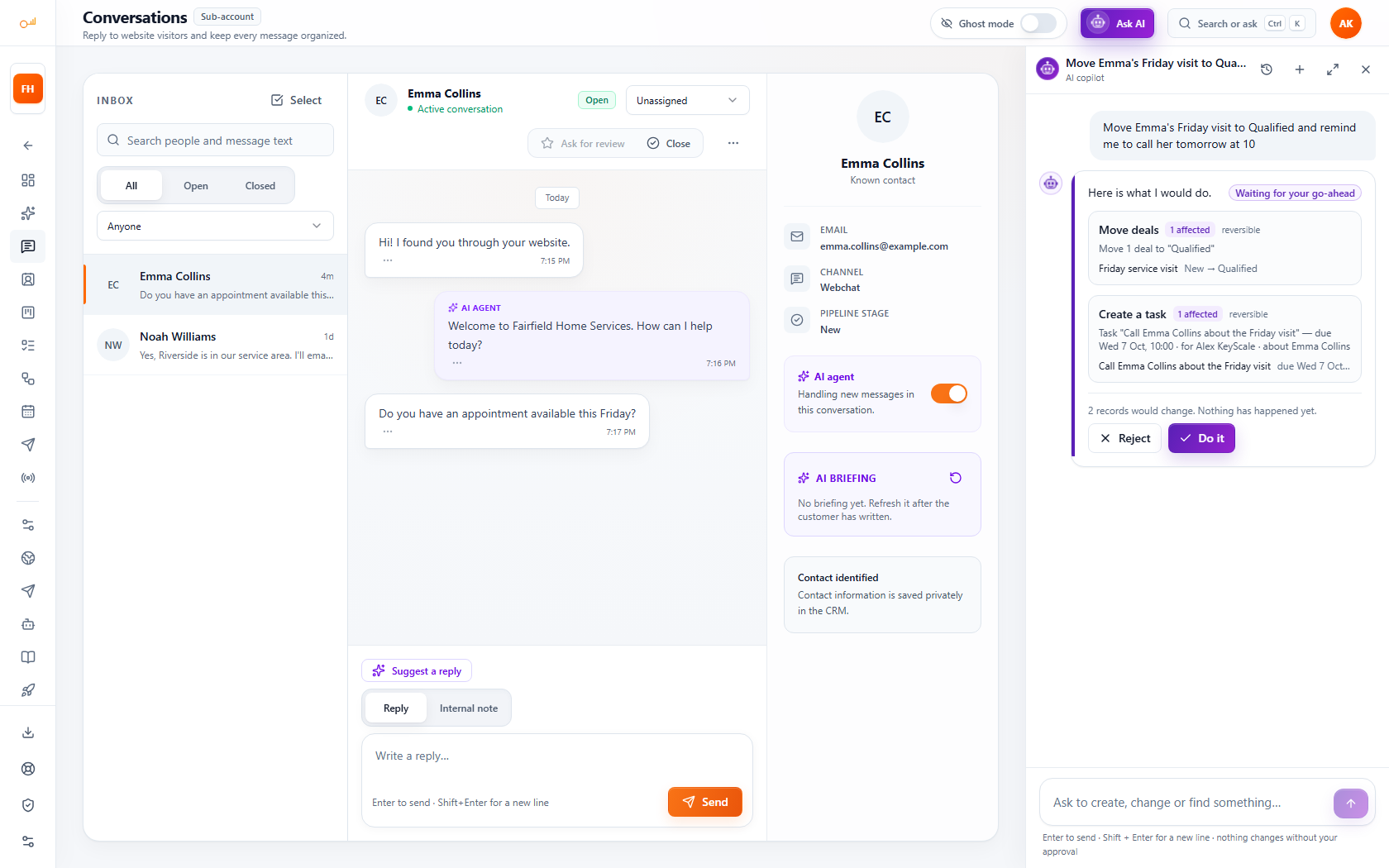
Task: Open the Unassigned assignee dropdown
Action: [x=688, y=100]
